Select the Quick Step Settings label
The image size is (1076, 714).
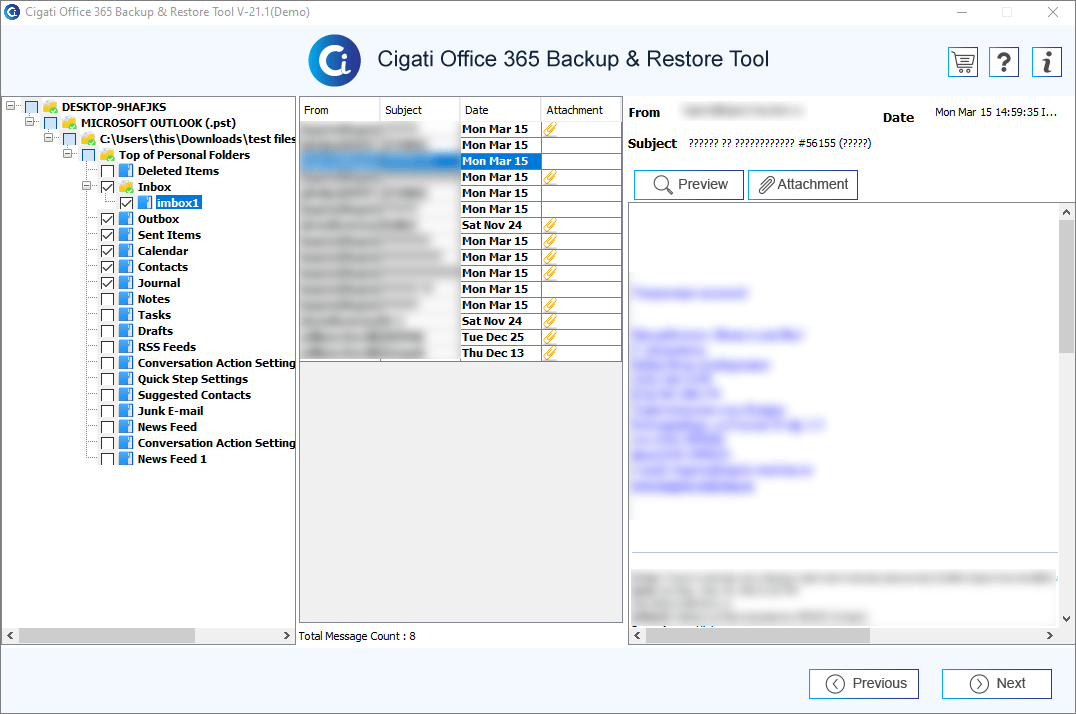[193, 379]
